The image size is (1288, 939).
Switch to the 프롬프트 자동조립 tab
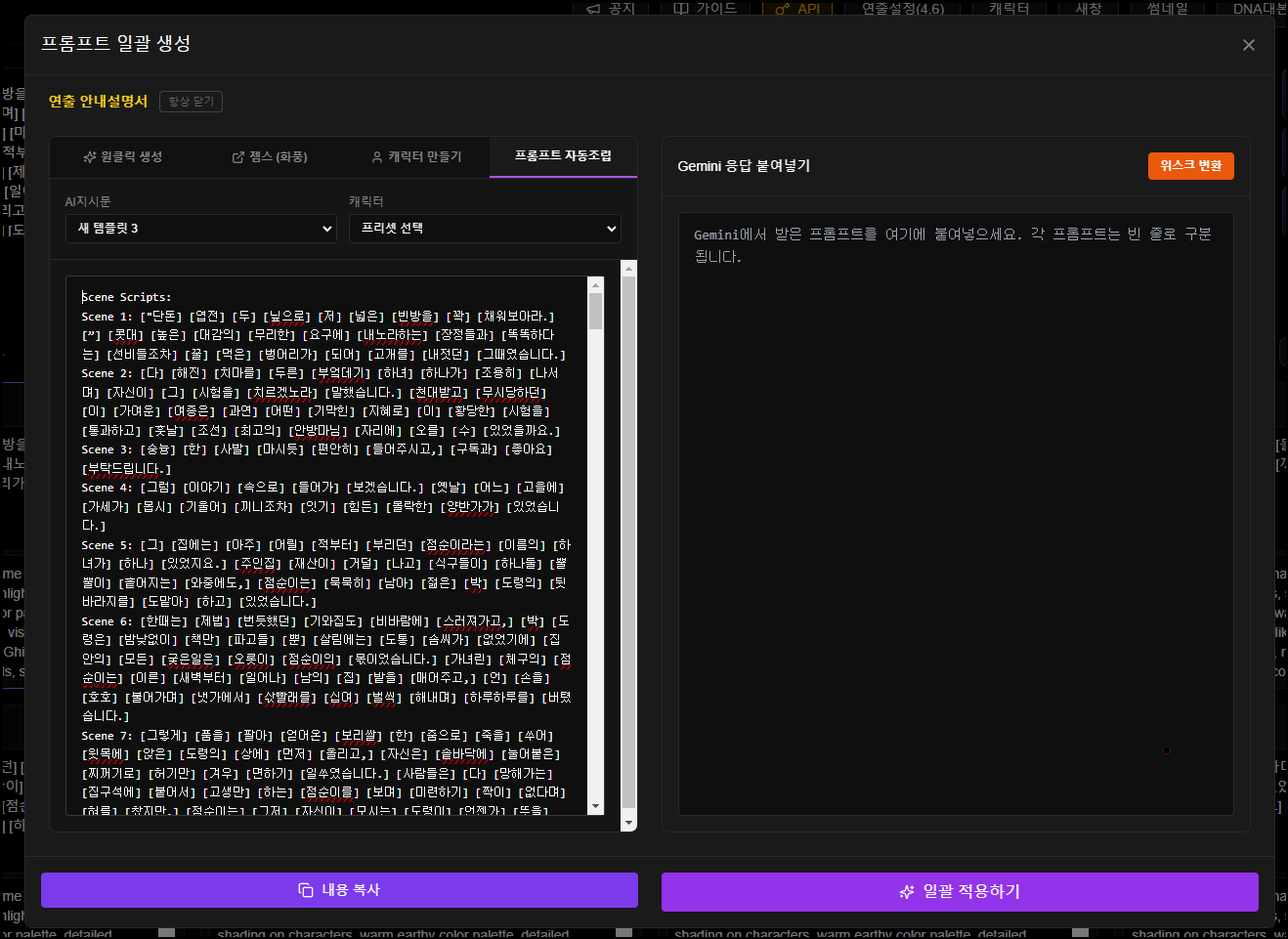tap(563, 156)
